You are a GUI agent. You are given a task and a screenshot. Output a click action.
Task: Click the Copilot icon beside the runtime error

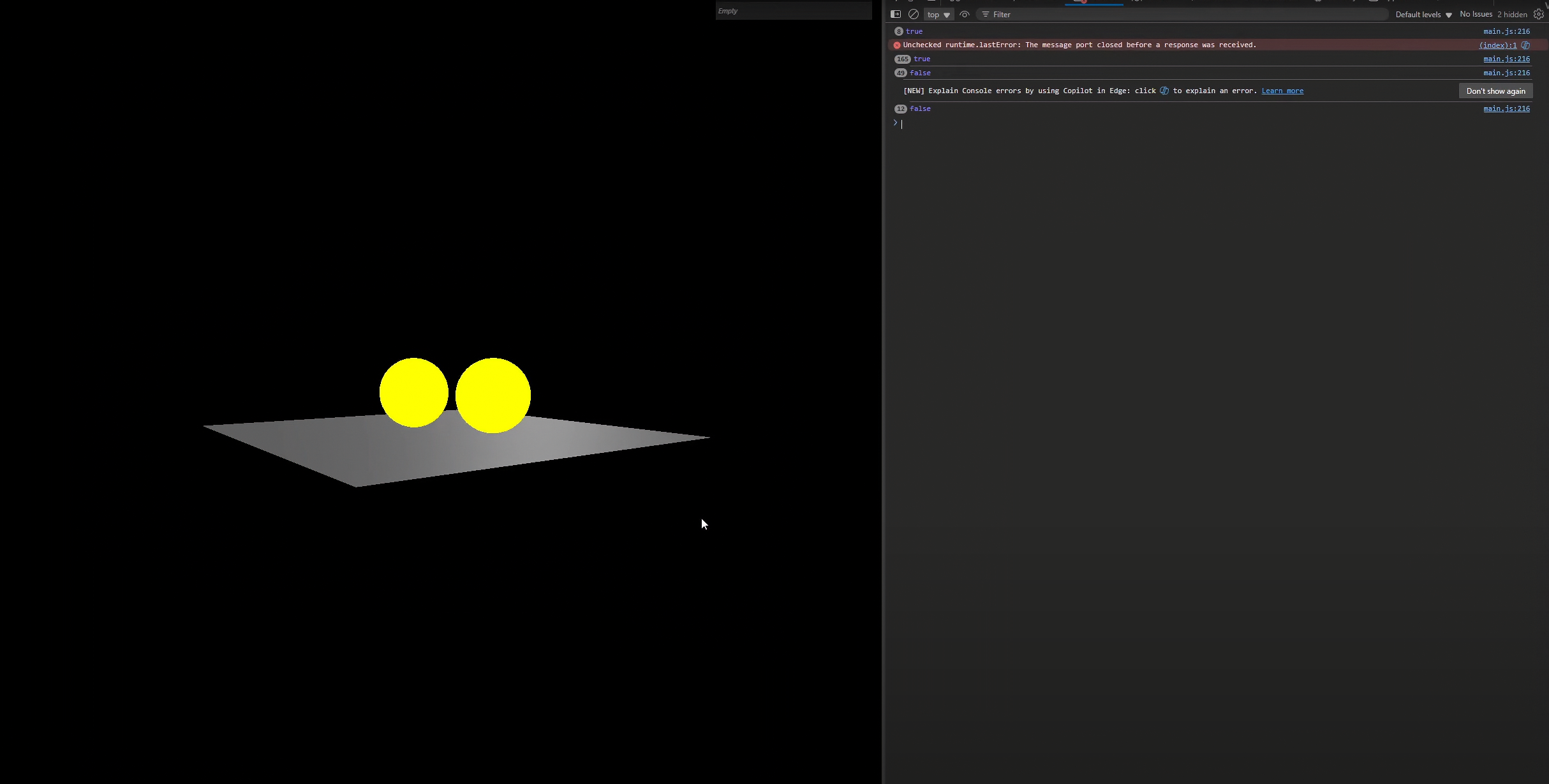click(1525, 45)
